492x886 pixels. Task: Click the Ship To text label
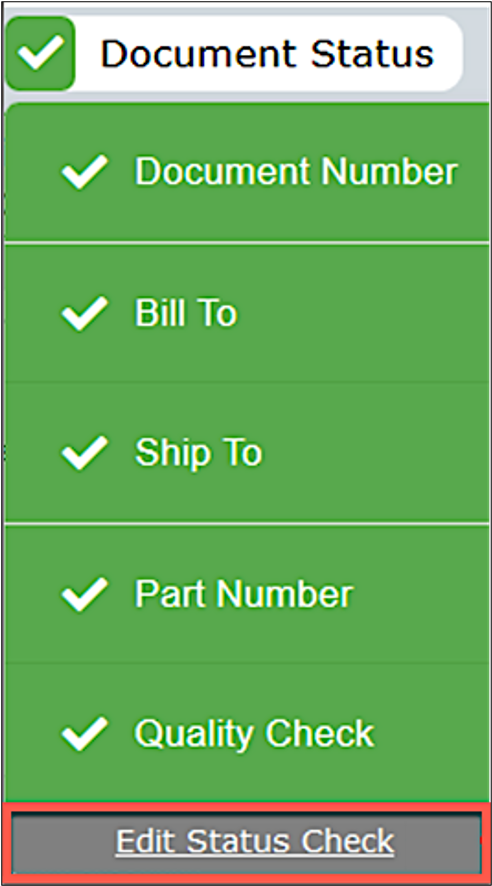(x=198, y=453)
